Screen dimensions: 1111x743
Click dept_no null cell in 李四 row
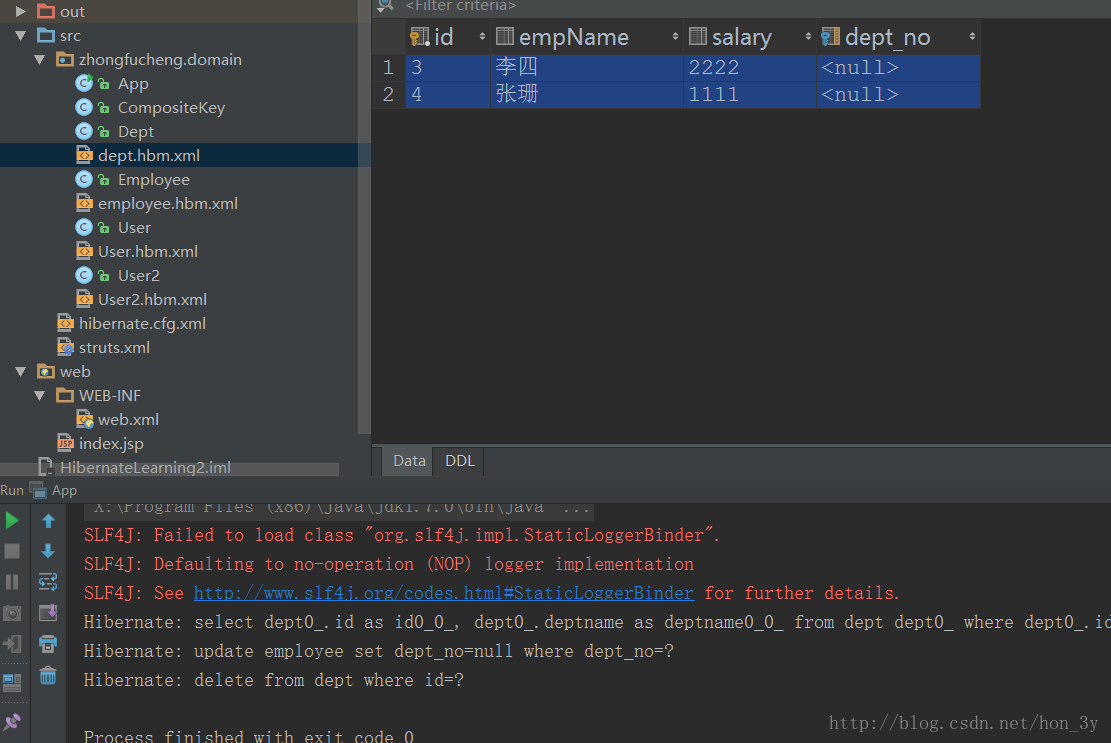point(898,67)
